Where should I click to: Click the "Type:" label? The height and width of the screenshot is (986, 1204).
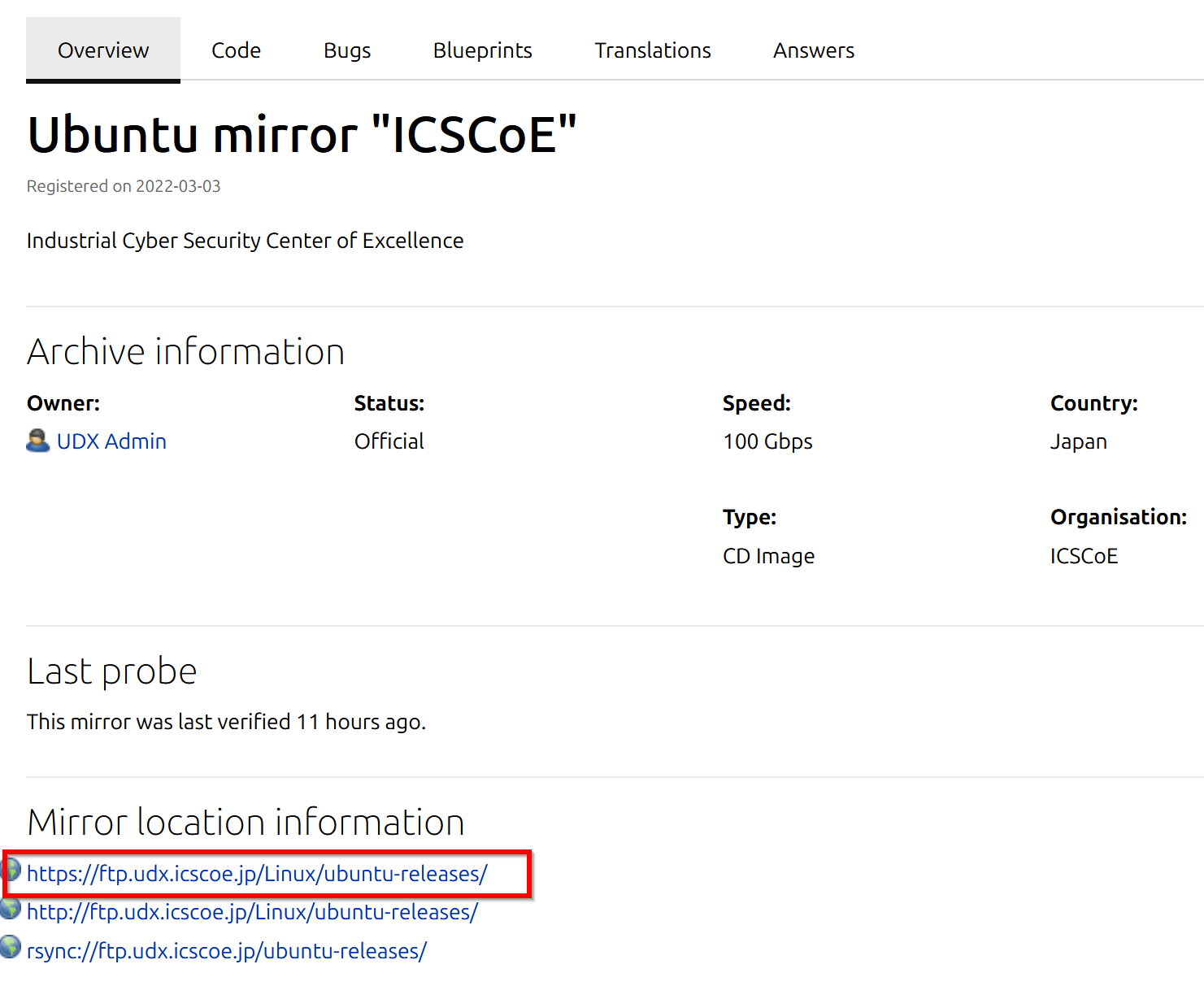(750, 518)
